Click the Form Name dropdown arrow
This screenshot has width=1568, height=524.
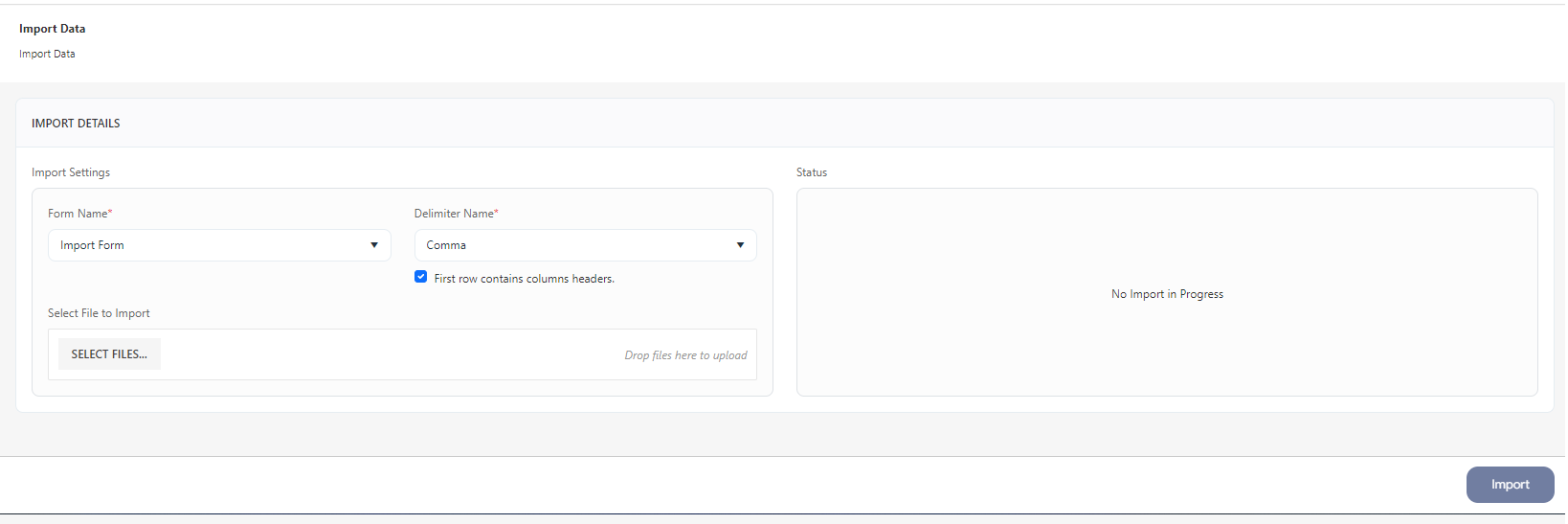374,245
